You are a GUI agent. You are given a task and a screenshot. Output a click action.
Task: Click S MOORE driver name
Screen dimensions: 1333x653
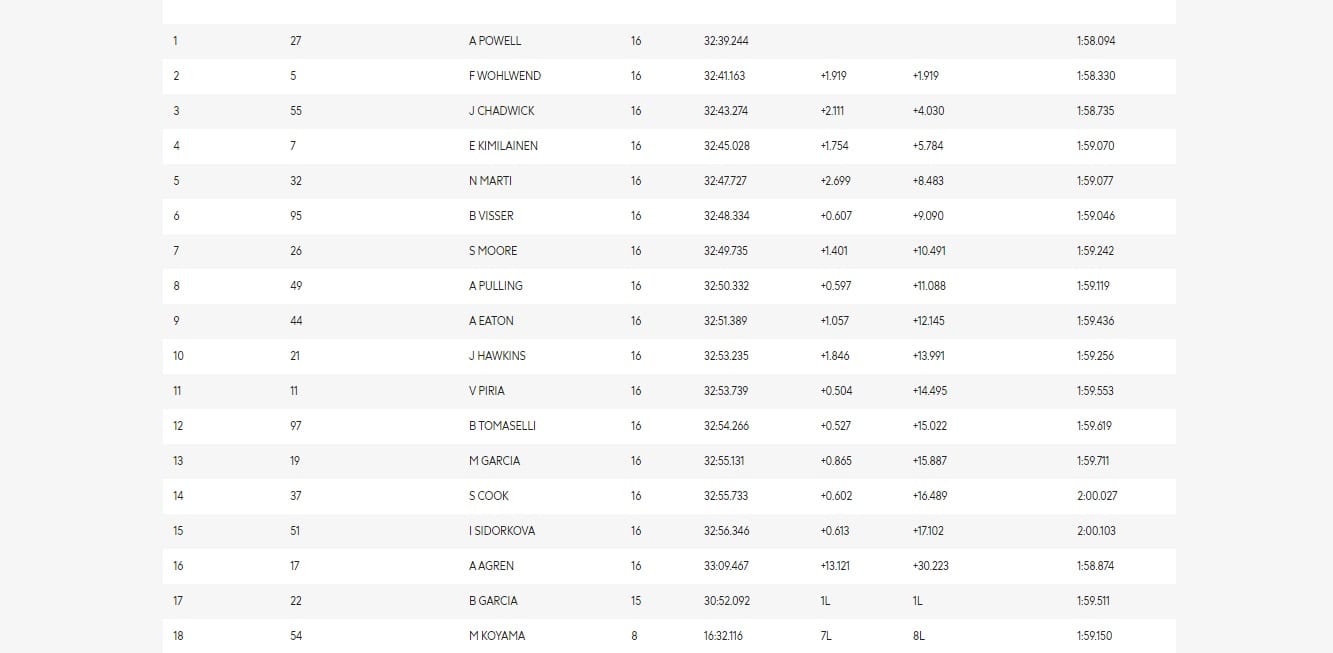tap(492, 251)
